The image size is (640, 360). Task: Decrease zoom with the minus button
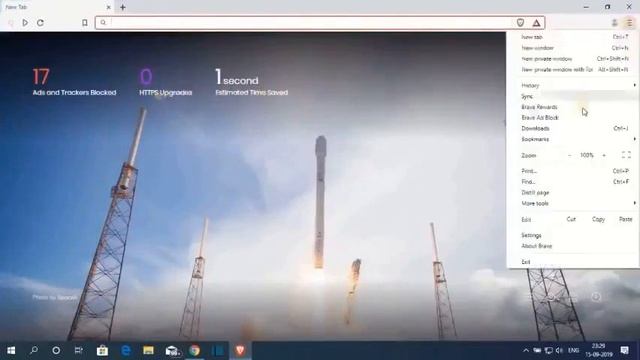click(569, 156)
